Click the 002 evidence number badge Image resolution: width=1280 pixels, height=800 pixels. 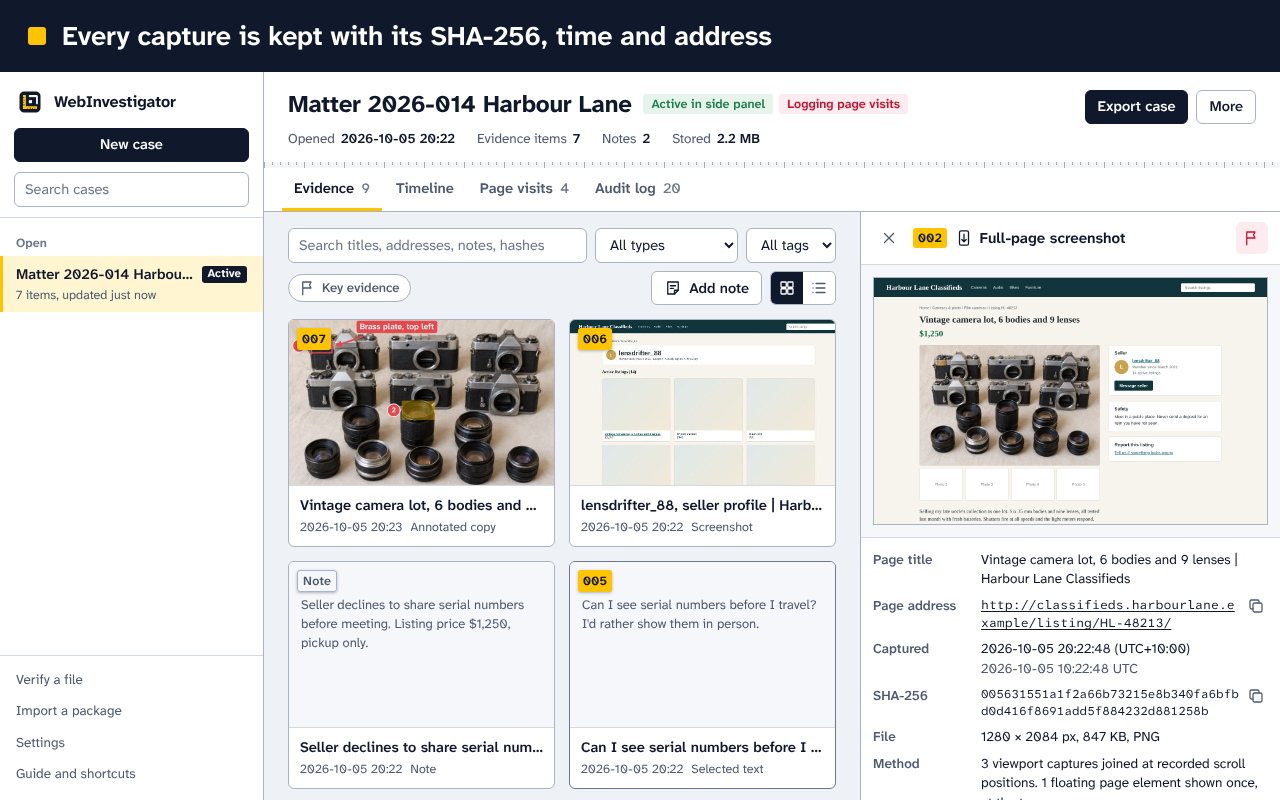tap(930, 238)
